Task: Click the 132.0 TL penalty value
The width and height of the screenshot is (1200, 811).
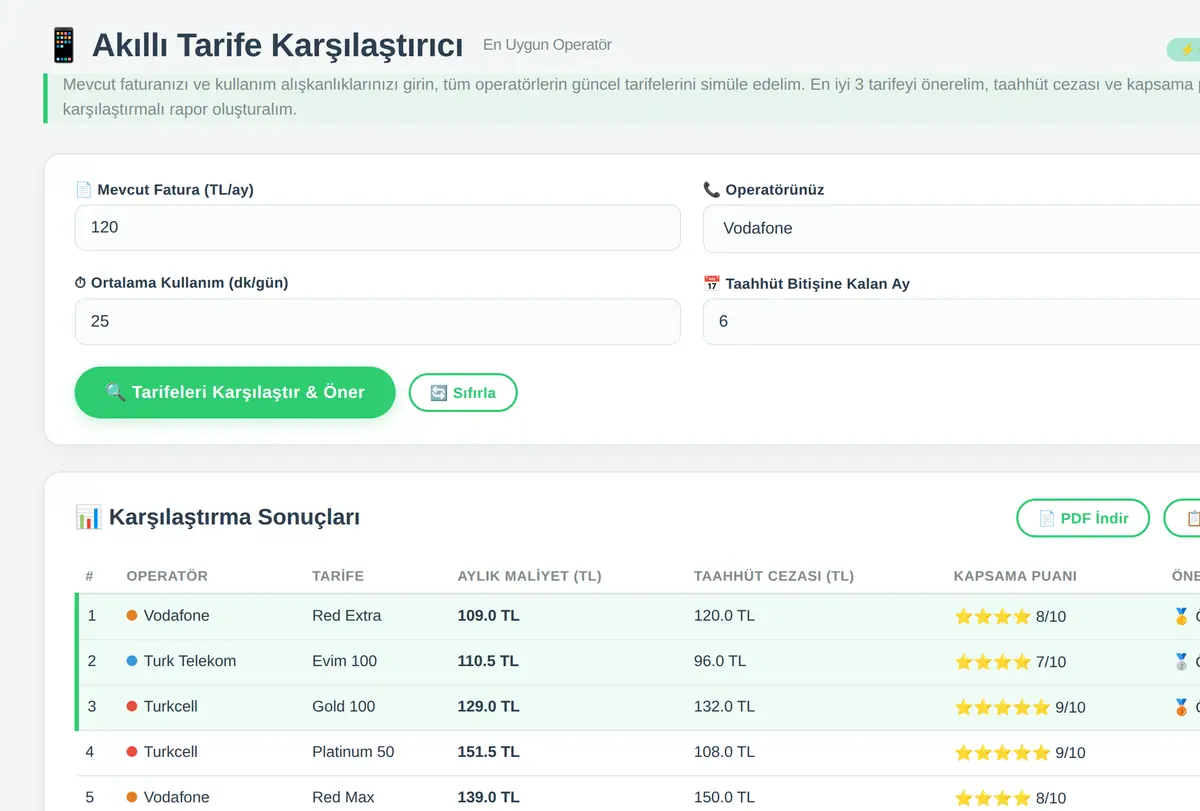Action: point(724,707)
